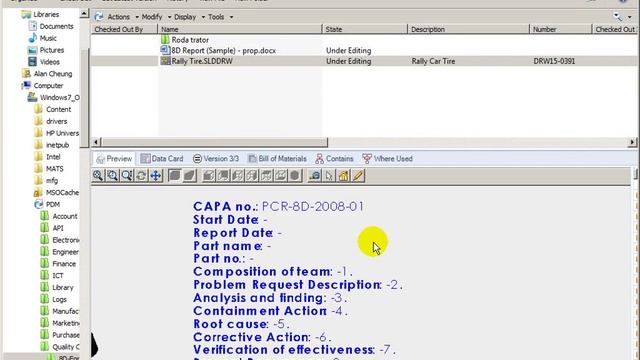
Task: Activate the Pan four-arrow tool
Action: 156,176
